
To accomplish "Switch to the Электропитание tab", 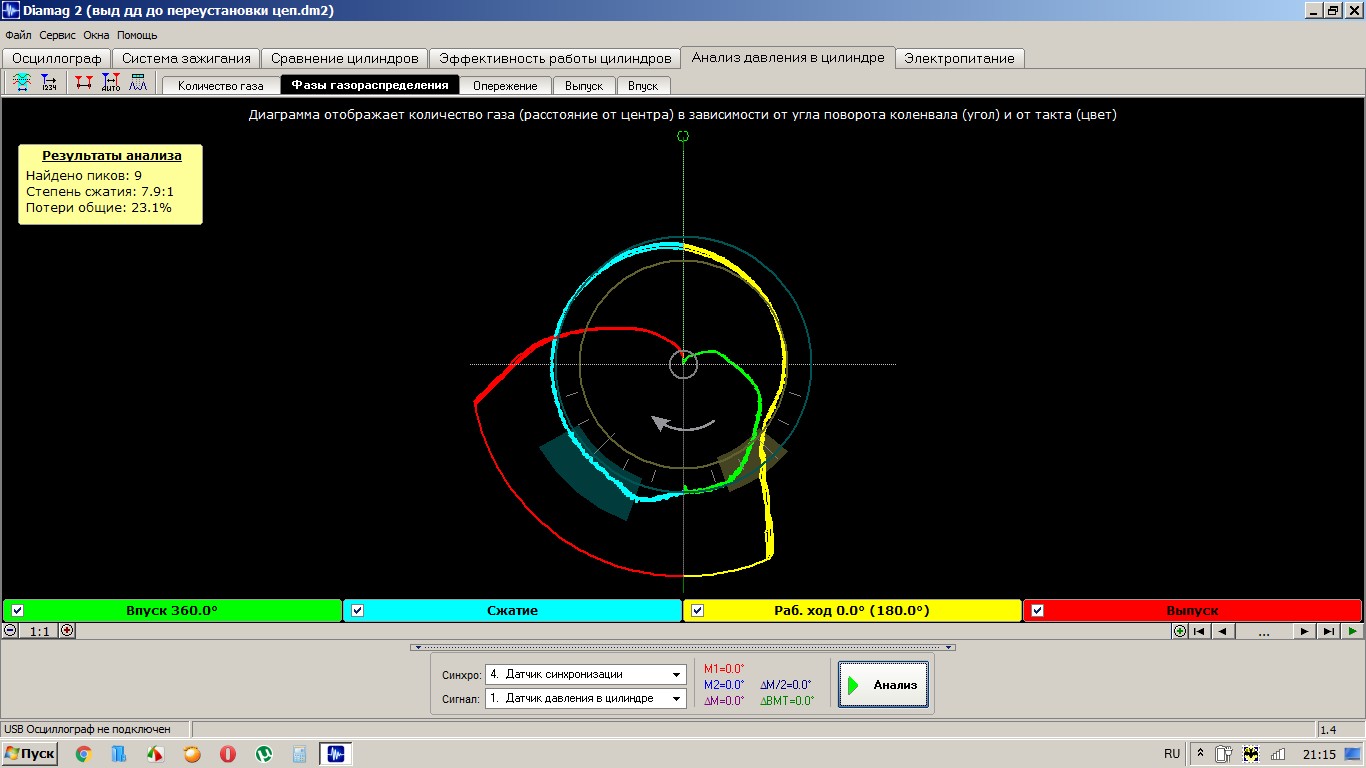I will 959,58.
